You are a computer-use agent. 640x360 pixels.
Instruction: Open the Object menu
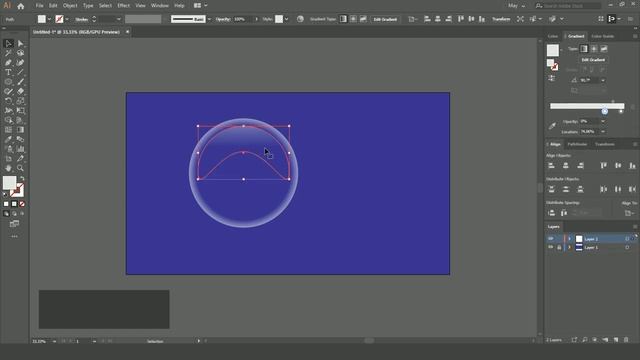[x=70, y=6]
